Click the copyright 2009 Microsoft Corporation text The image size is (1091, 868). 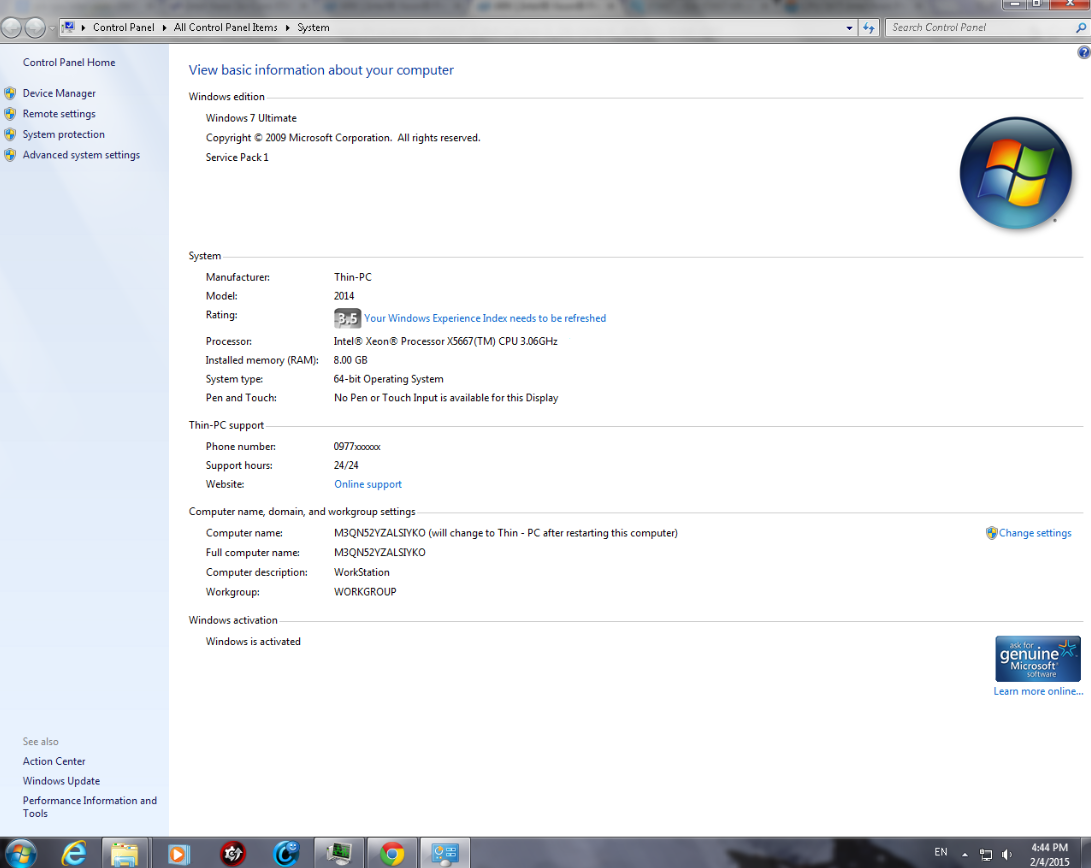pyautogui.click(x=343, y=138)
